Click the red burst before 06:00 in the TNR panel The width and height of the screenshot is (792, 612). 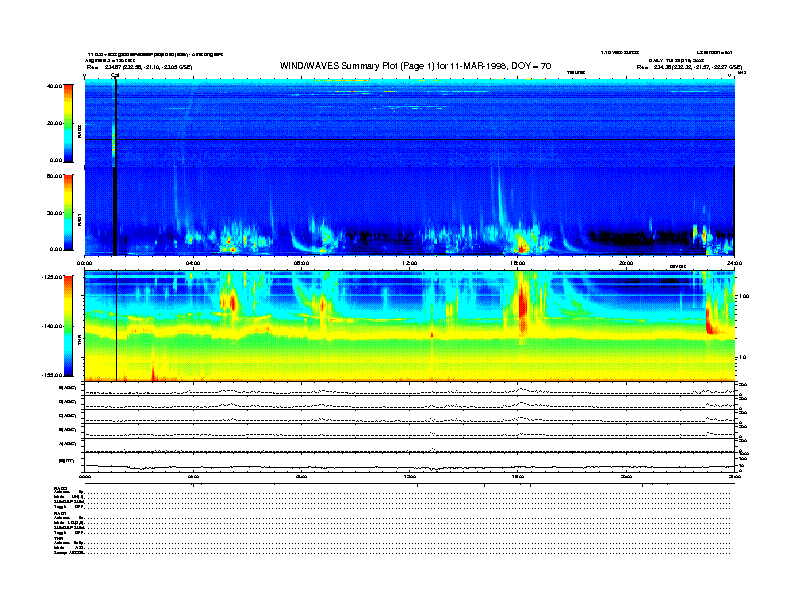(232, 302)
